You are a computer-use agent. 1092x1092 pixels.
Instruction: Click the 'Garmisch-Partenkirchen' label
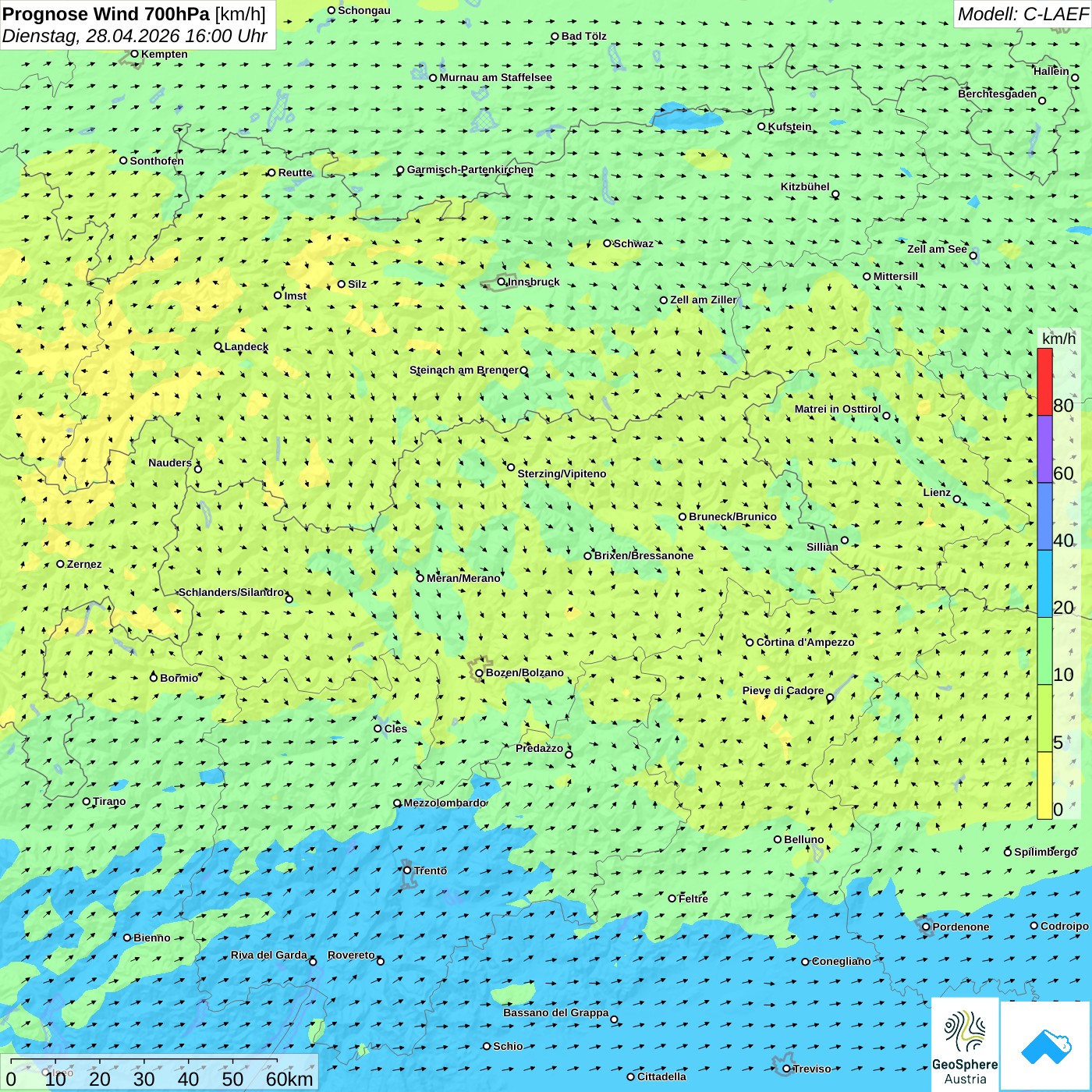click(470, 169)
